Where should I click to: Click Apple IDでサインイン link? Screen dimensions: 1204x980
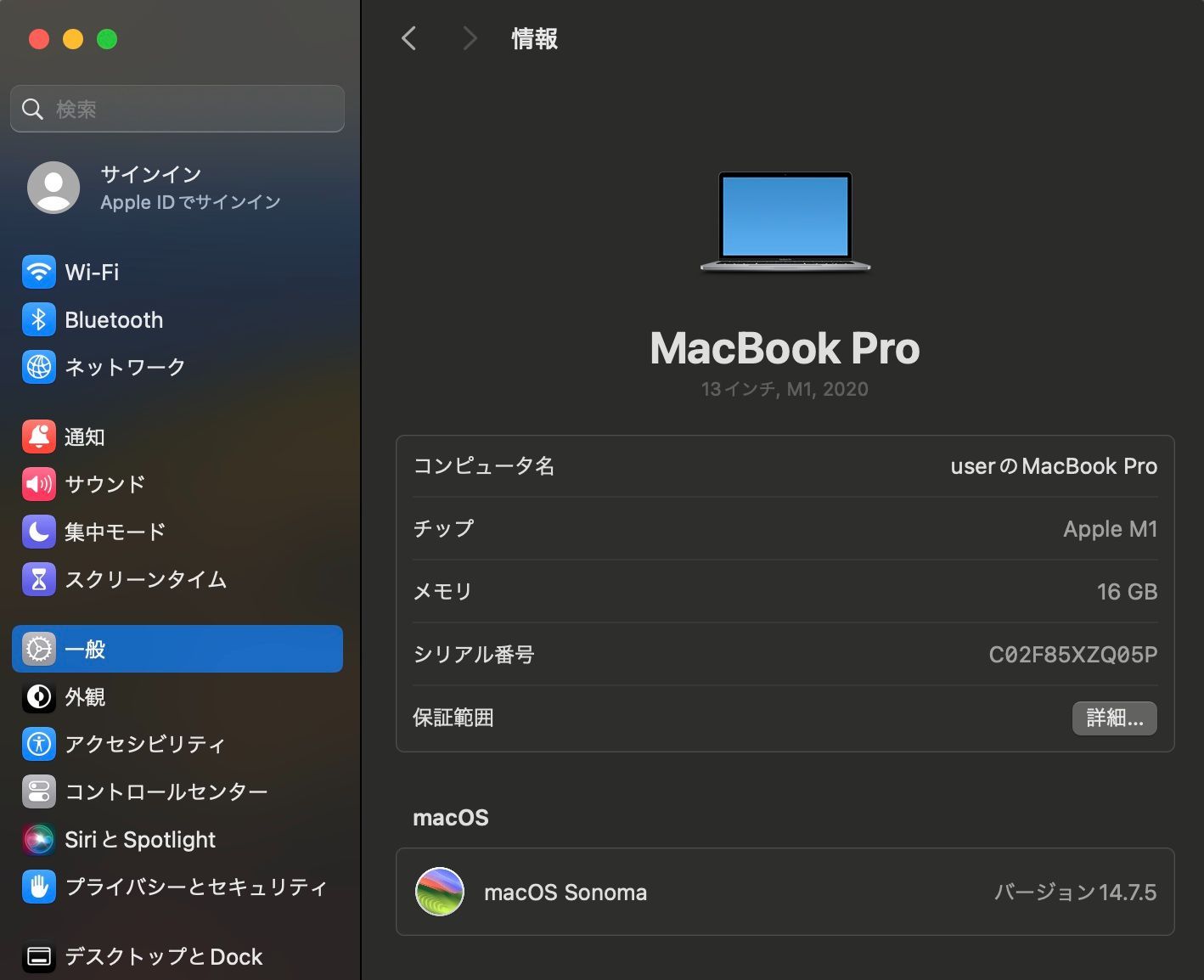(x=190, y=202)
